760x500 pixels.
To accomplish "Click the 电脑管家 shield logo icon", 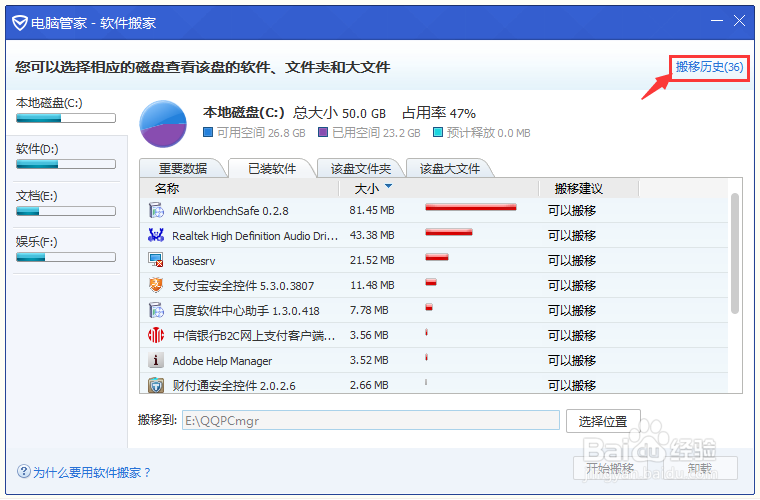I will click(20, 22).
